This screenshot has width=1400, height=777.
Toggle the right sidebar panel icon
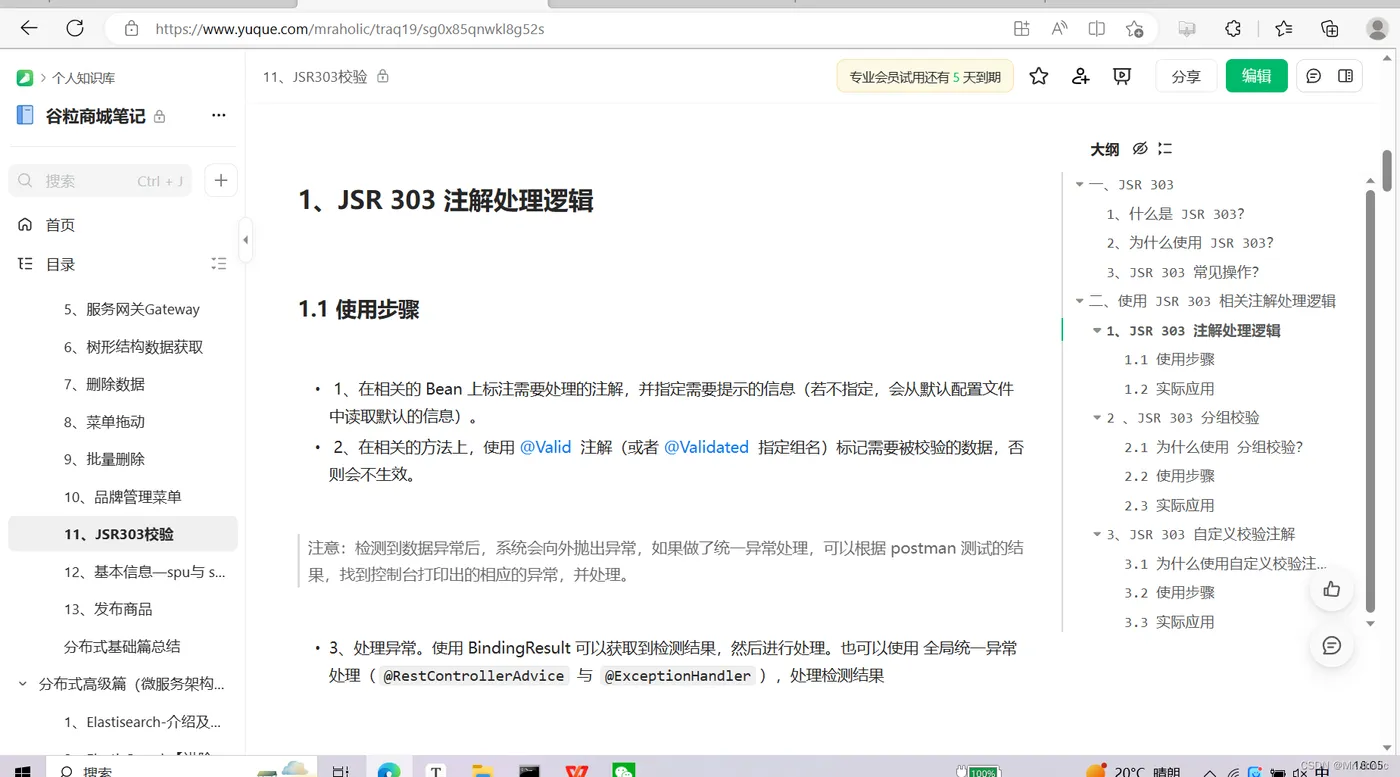[1346, 76]
